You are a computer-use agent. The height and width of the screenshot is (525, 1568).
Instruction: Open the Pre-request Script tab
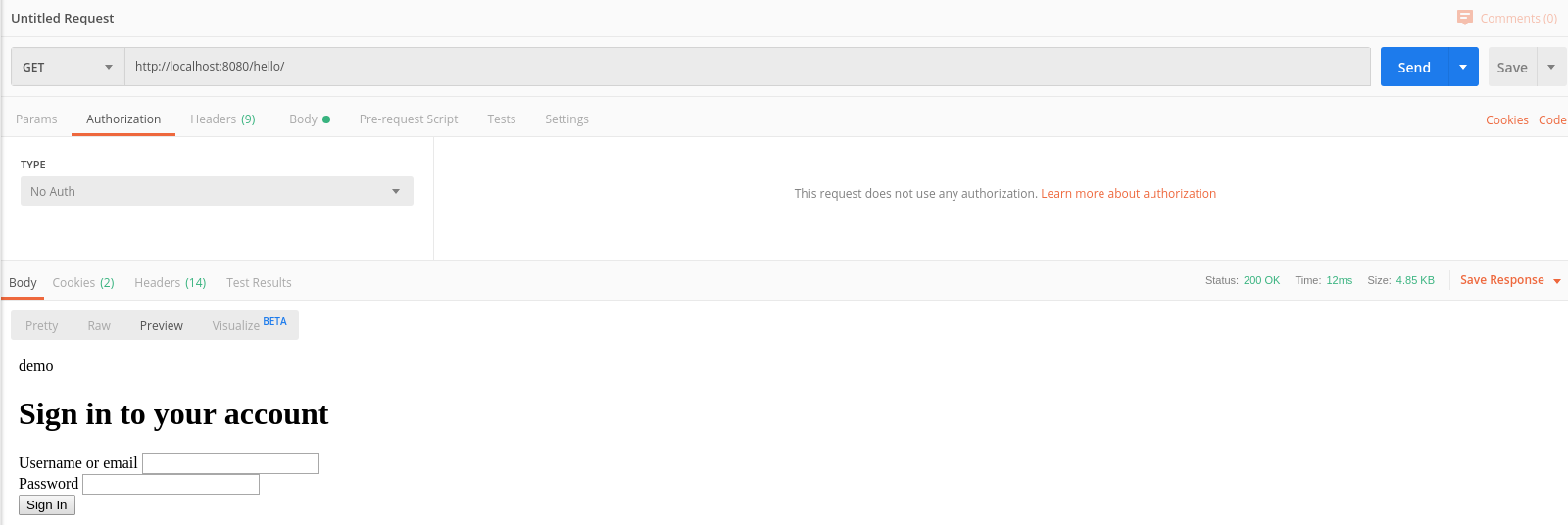pyautogui.click(x=409, y=119)
